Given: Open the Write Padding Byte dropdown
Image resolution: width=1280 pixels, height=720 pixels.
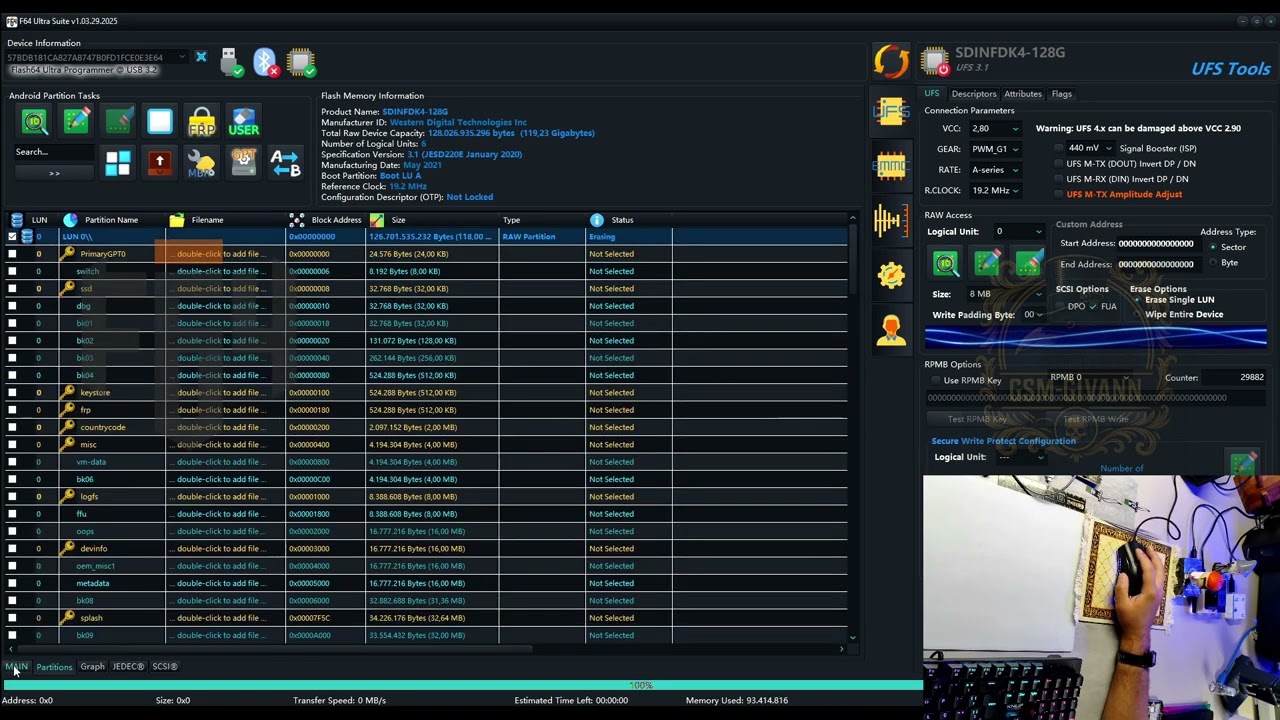Looking at the screenshot, I should coord(1032,315).
